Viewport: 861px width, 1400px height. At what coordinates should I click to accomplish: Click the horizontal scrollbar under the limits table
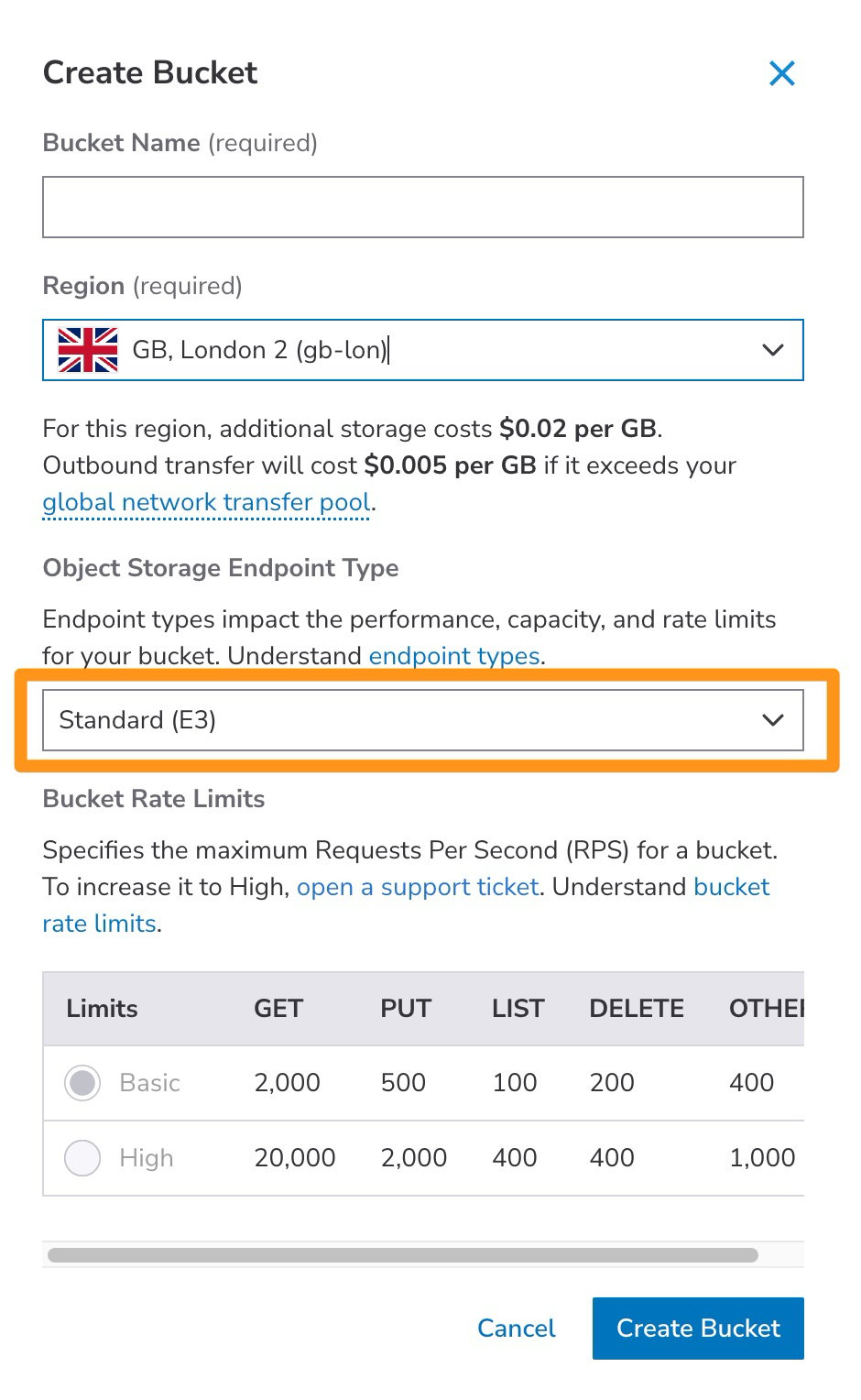coord(403,1255)
